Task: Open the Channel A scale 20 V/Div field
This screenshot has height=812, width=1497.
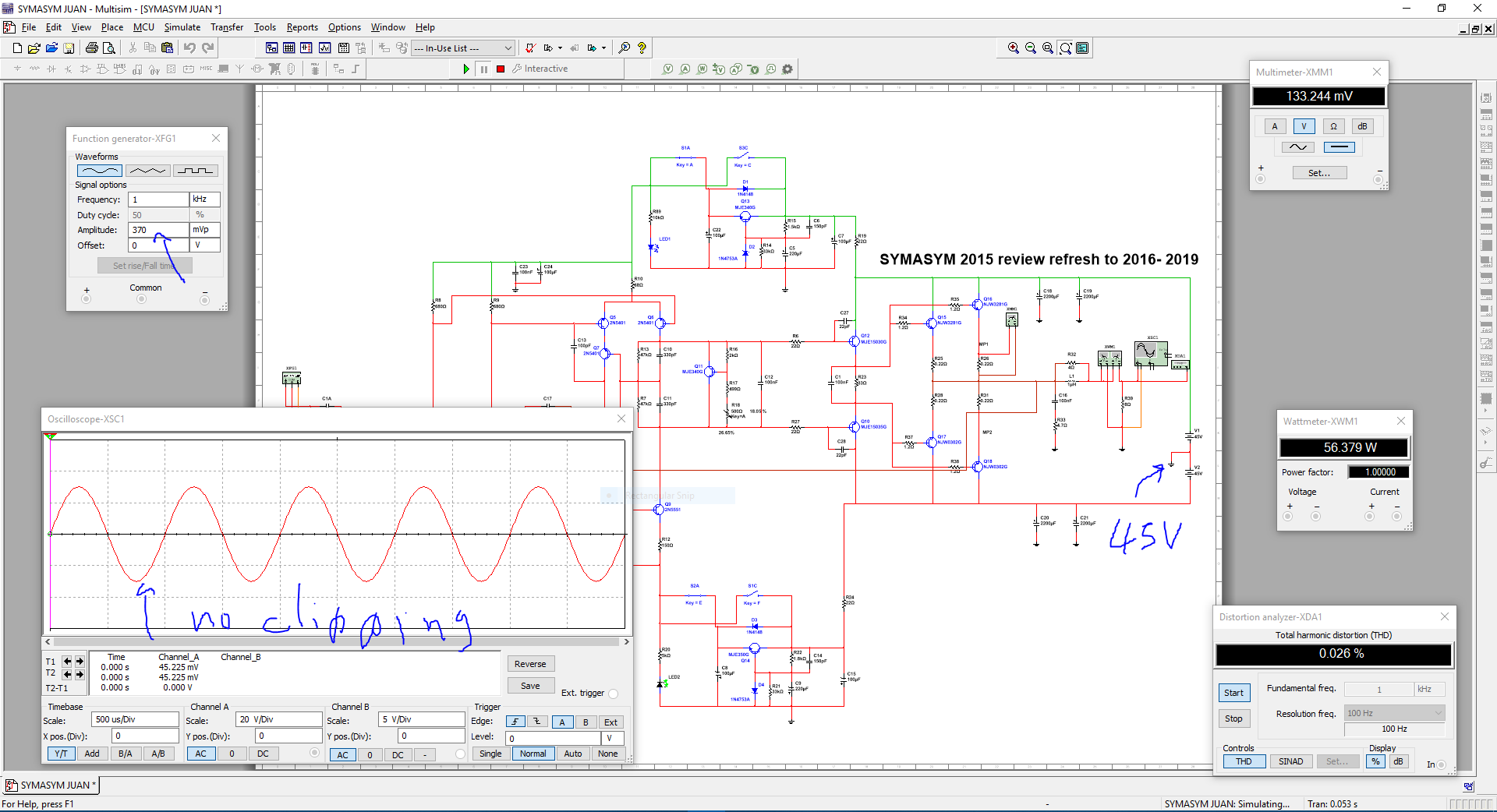Action: (x=279, y=719)
